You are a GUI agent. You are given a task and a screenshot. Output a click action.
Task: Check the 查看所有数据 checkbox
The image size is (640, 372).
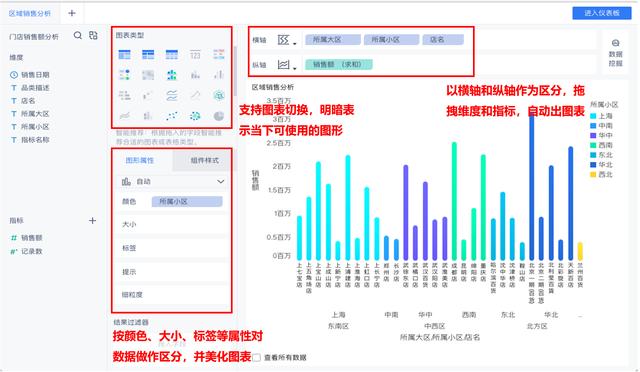click(256, 358)
